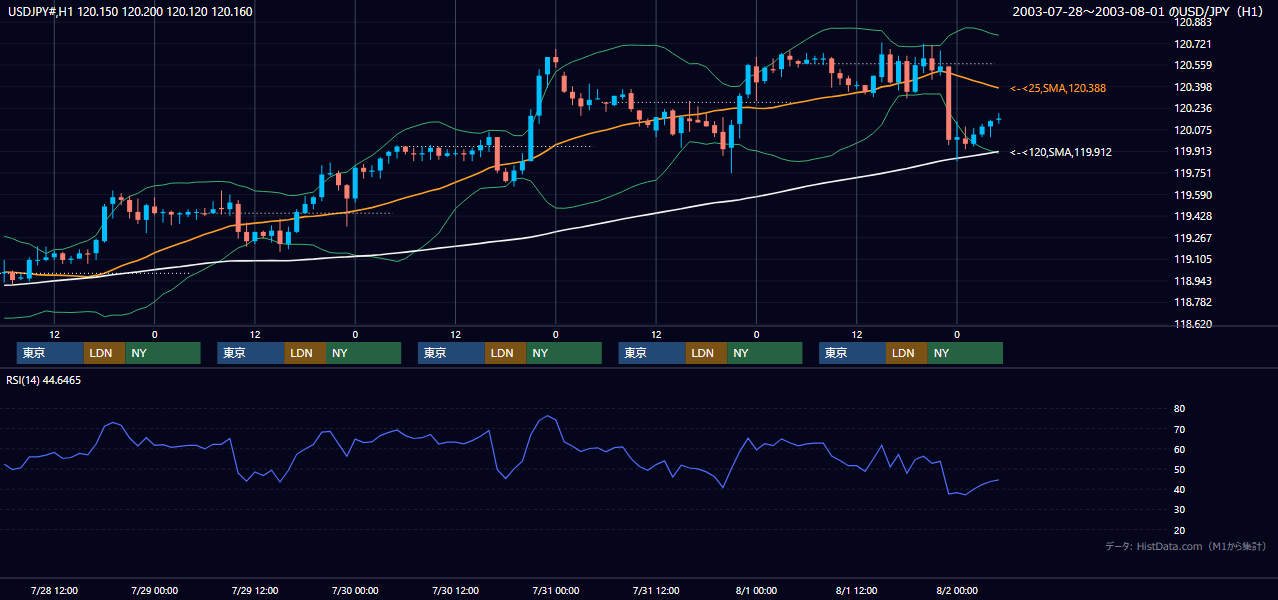Click price axis value 118.943
1278x600 pixels.
(1195, 281)
